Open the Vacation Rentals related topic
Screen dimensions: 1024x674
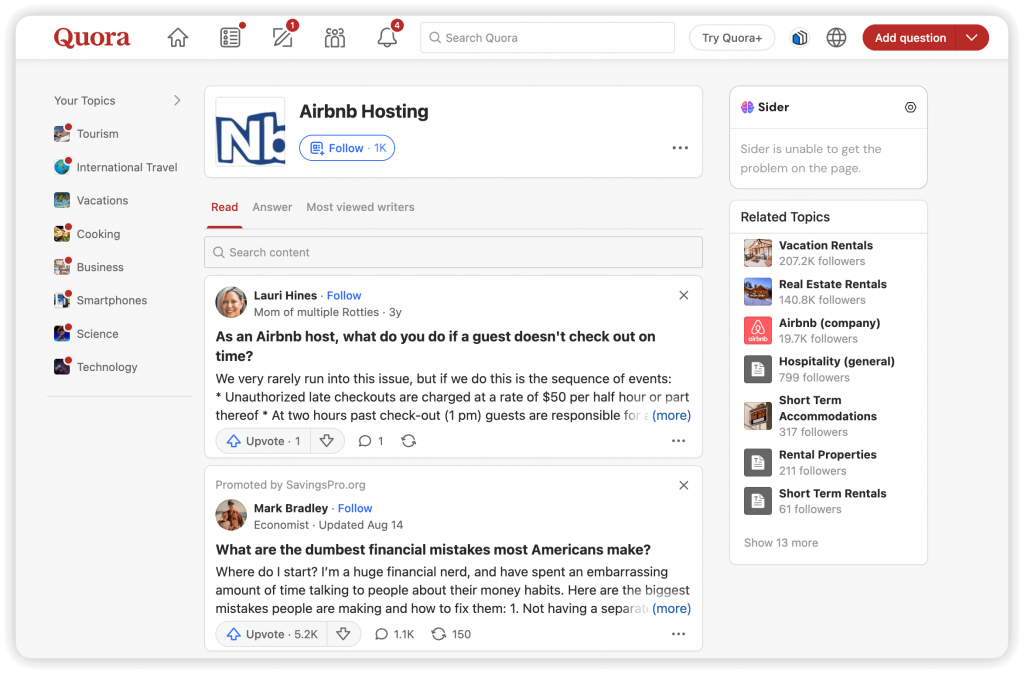tap(825, 245)
